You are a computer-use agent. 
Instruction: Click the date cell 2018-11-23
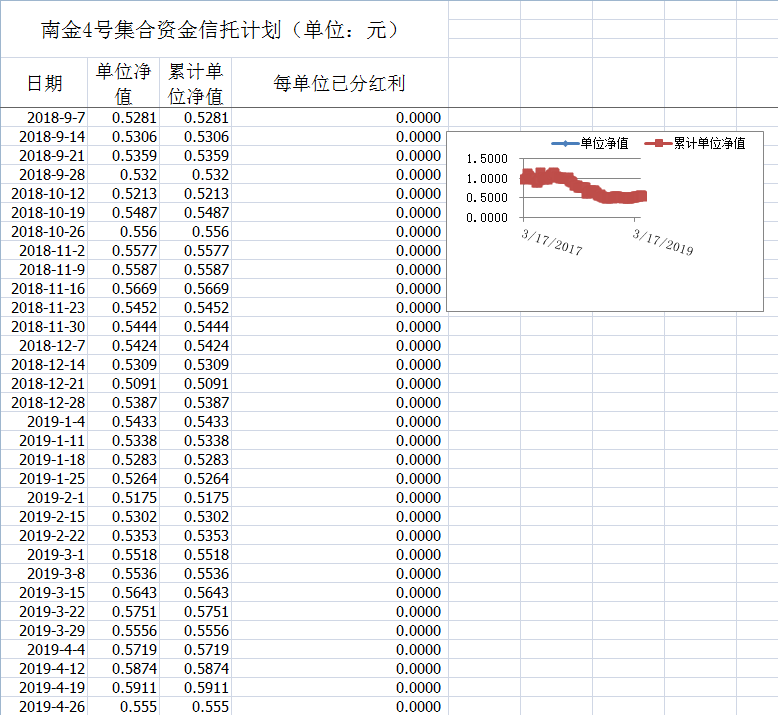pos(44,308)
